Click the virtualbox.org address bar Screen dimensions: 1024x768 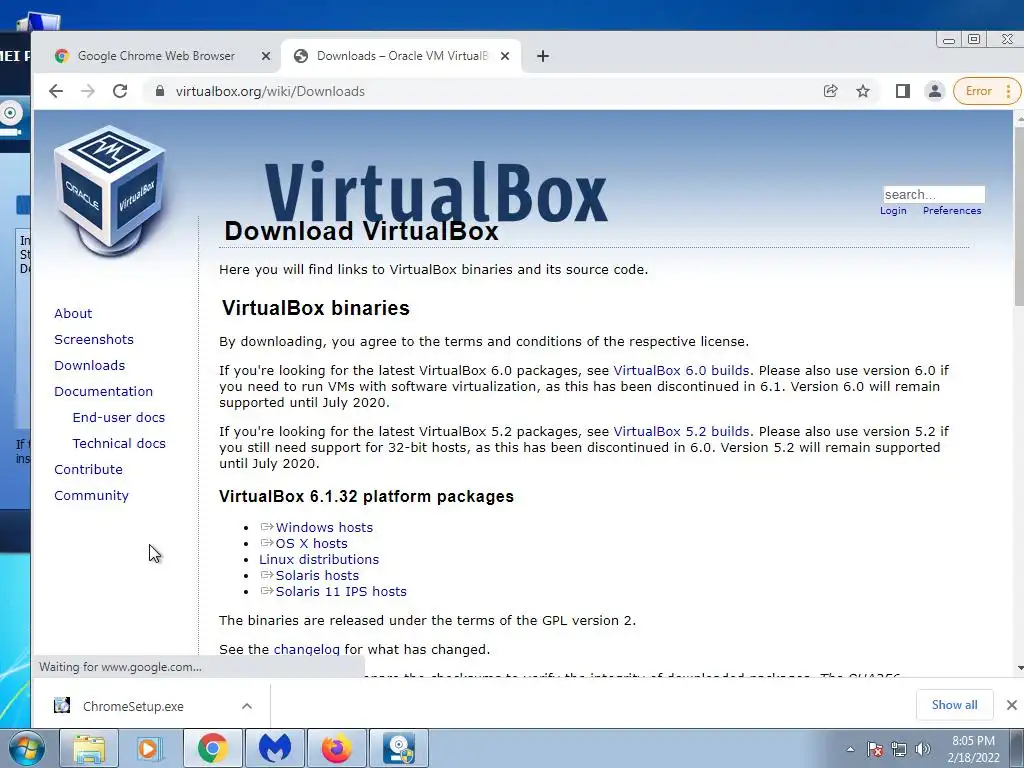point(483,91)
